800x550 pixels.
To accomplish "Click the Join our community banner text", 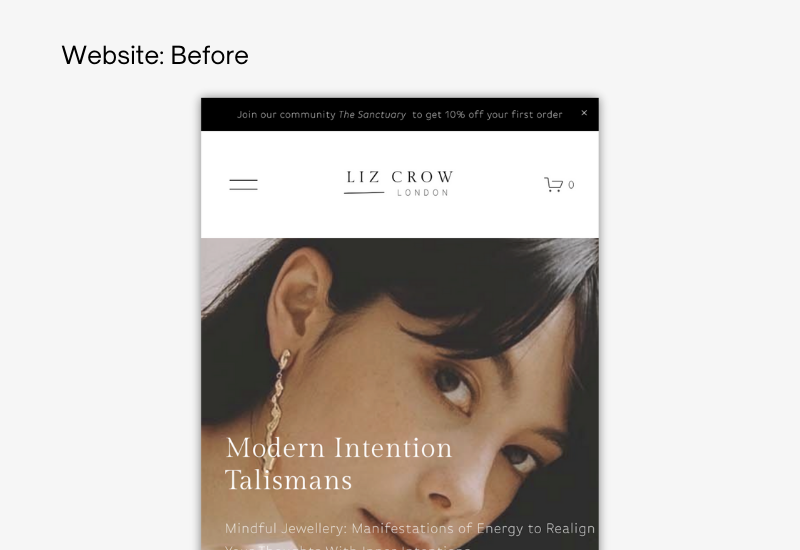I will [286, 115].
